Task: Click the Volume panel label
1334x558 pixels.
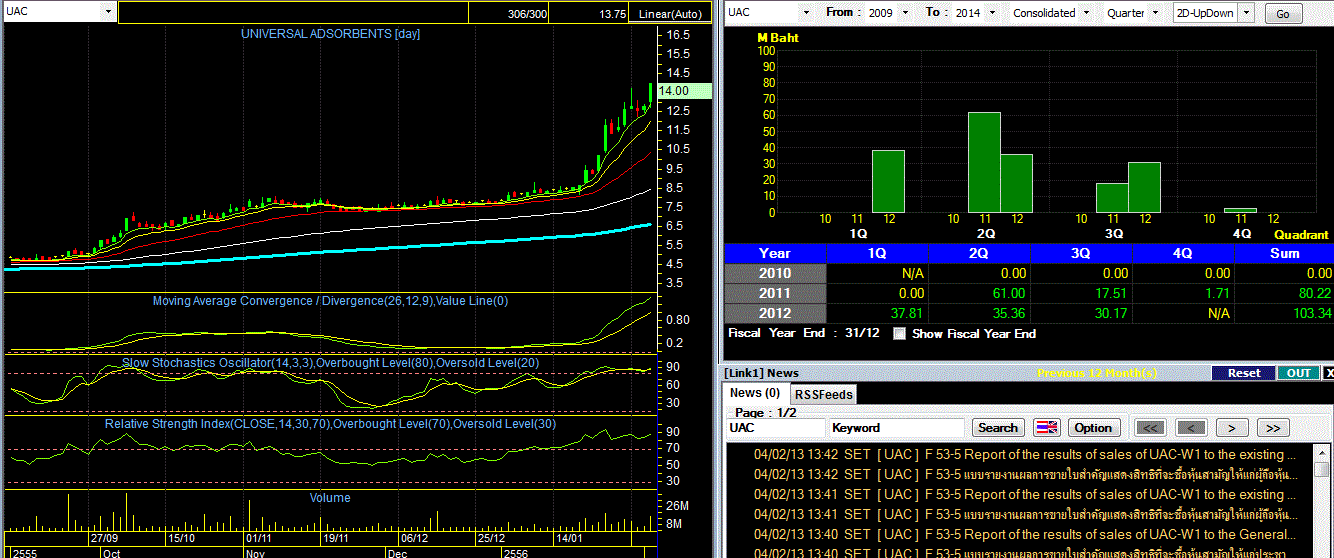Action: coord(330,497)
